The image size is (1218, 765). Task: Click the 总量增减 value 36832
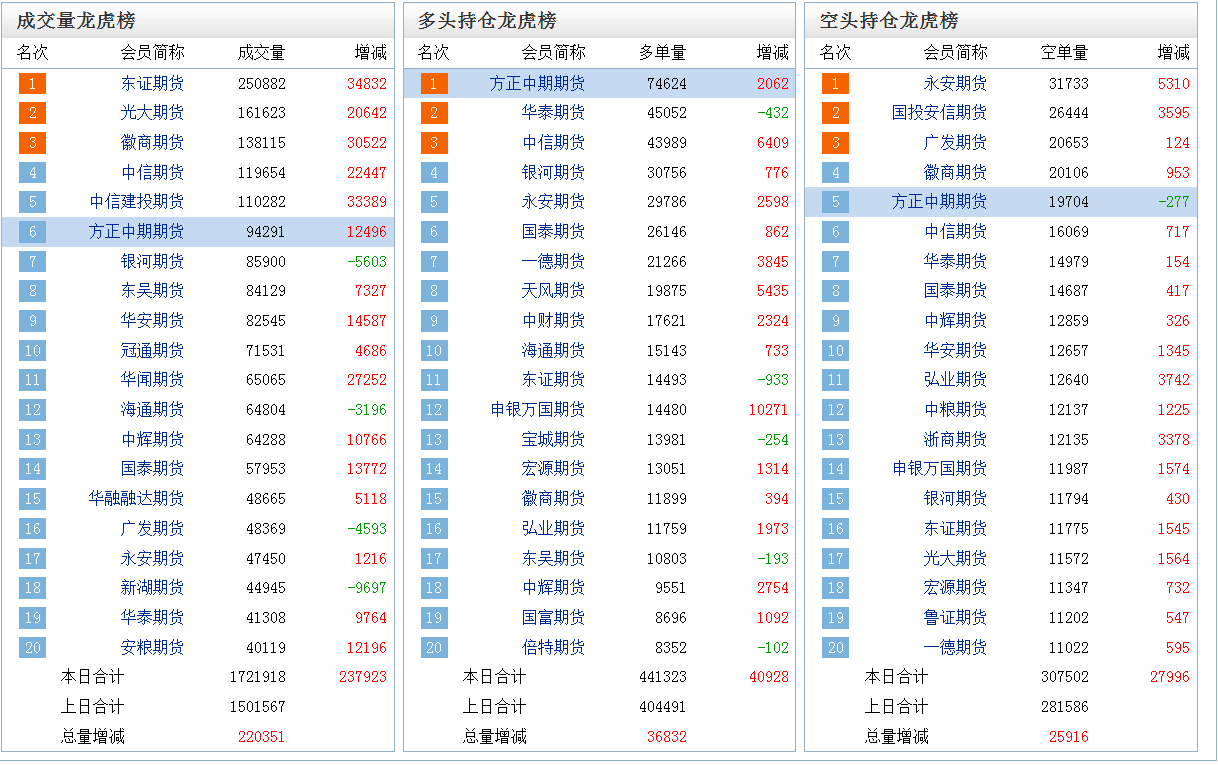coord(667,737)
